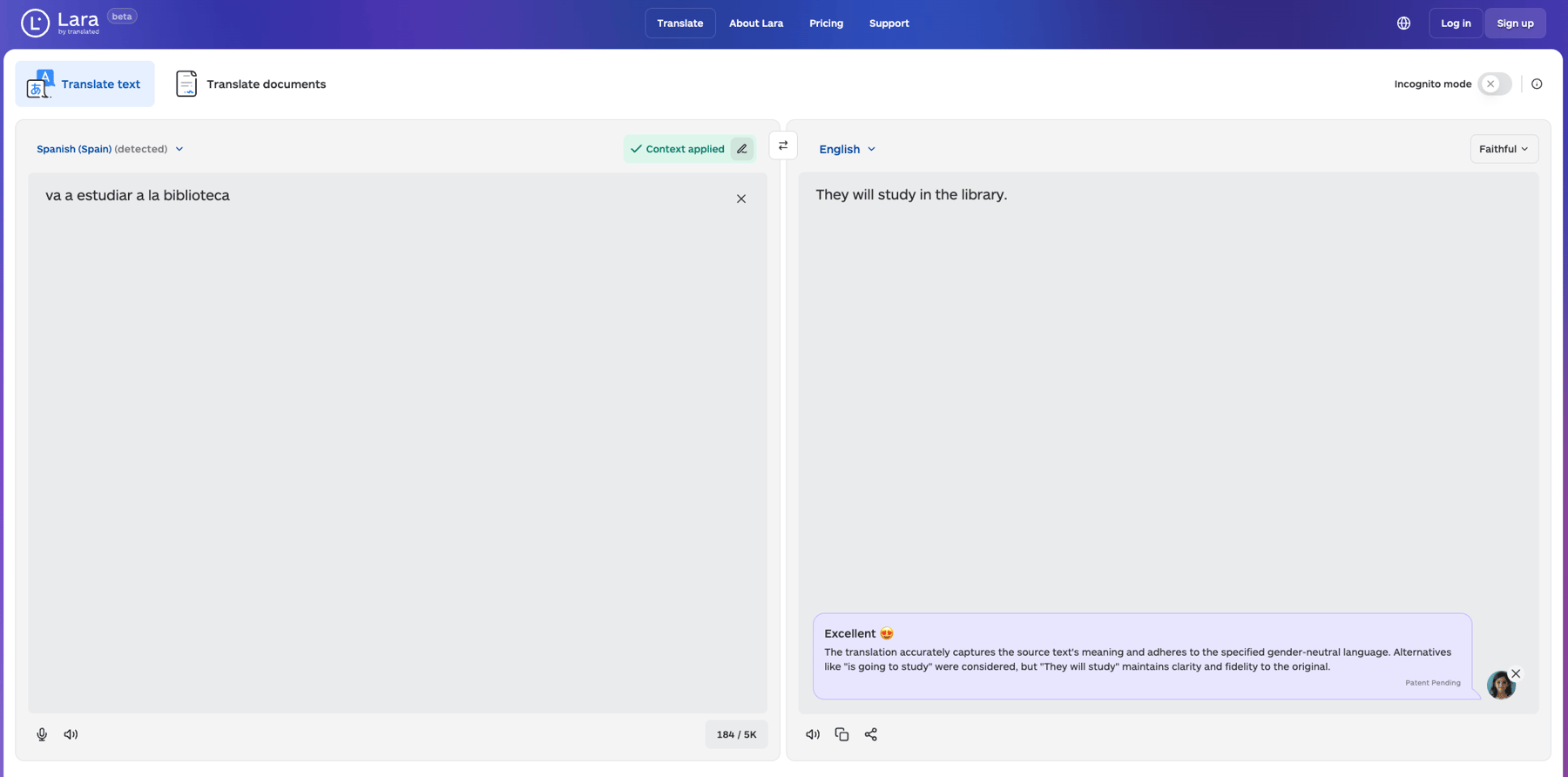
Task: Copy the translated text
Action: (841, 734)
